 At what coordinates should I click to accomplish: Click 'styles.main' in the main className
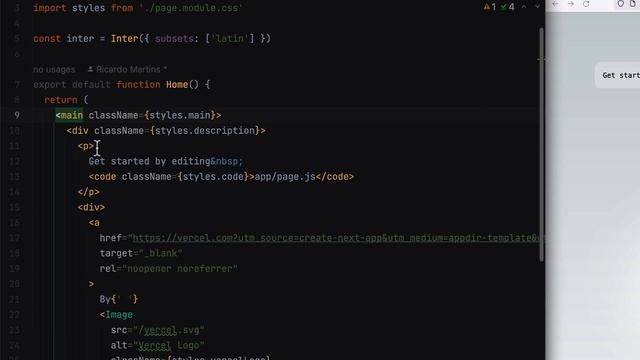[180, 116]
